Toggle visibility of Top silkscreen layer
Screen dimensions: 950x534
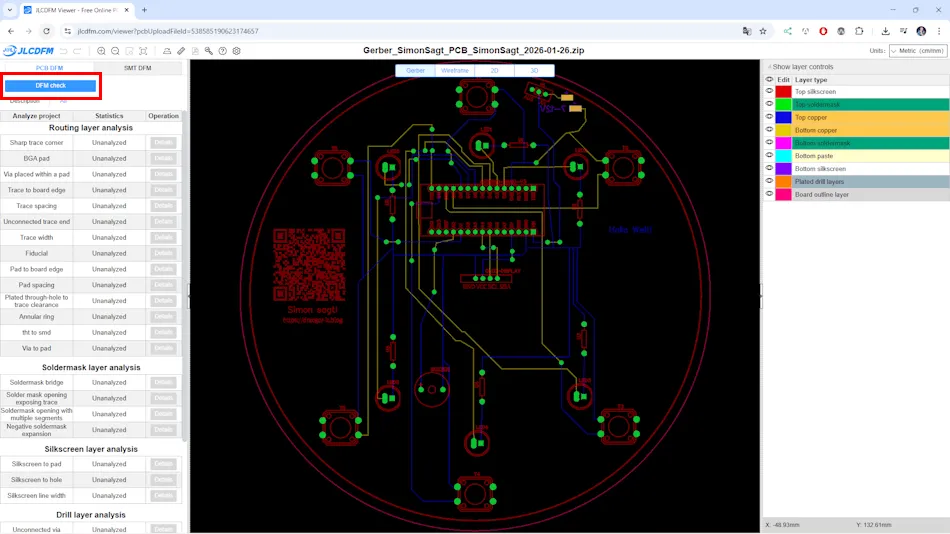(x=769, y=92)
